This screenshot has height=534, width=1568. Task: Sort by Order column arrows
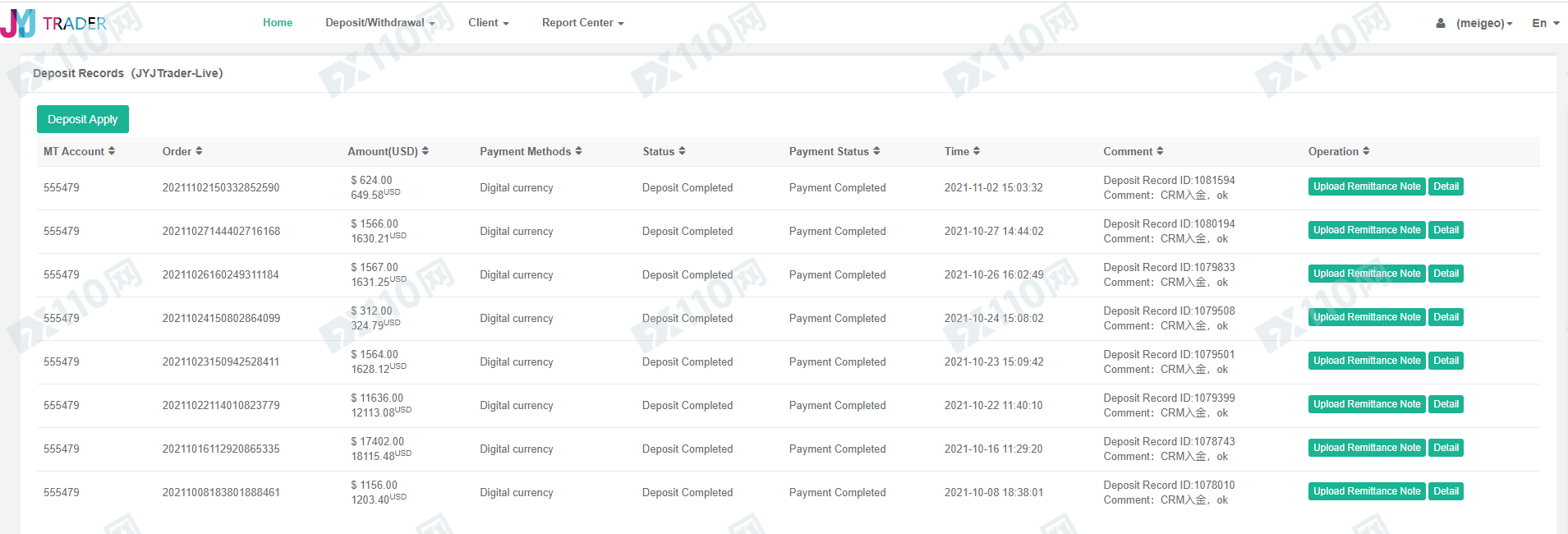click(199, 151)
